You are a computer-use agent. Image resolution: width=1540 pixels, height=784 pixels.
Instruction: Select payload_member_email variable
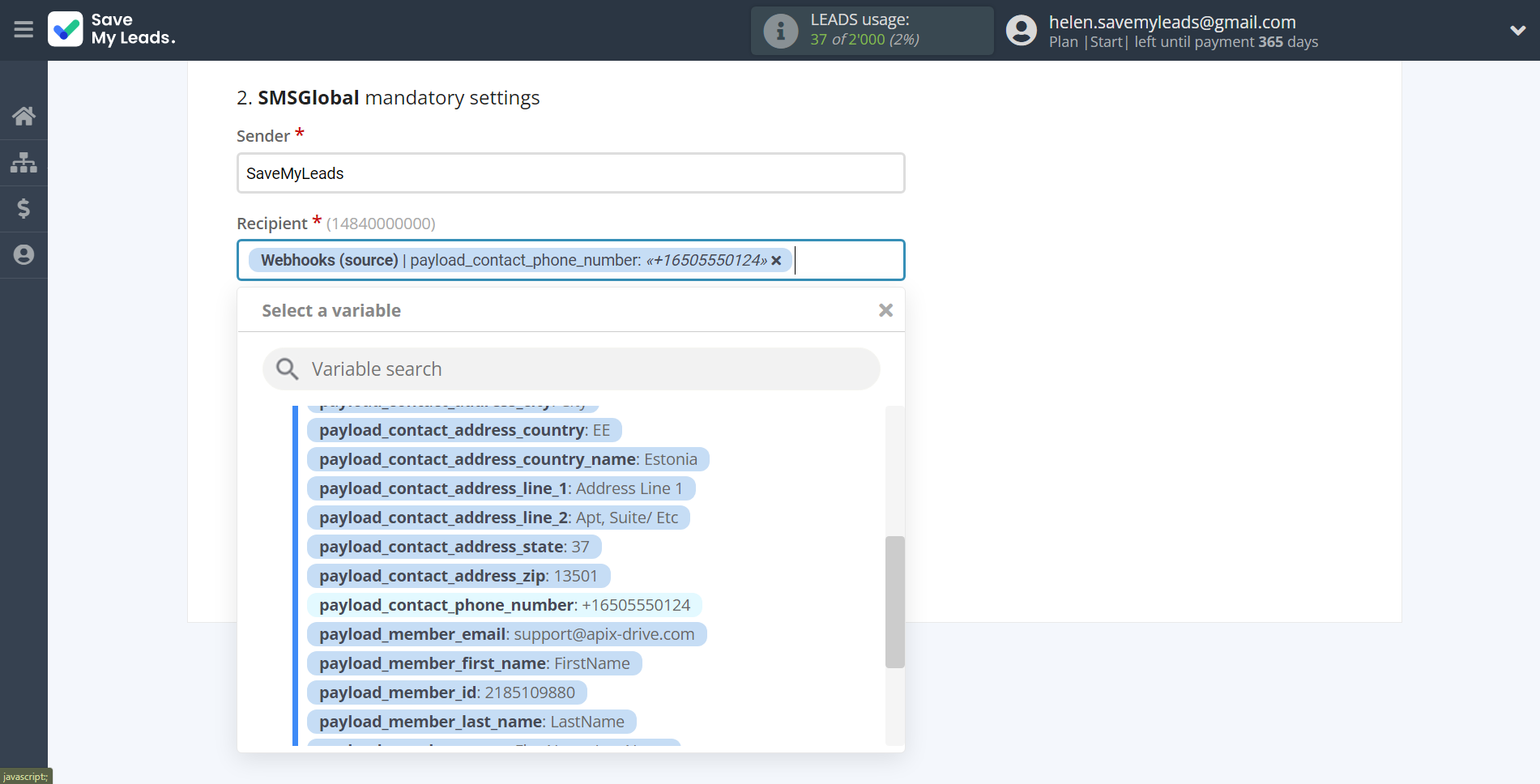[506, 634]
